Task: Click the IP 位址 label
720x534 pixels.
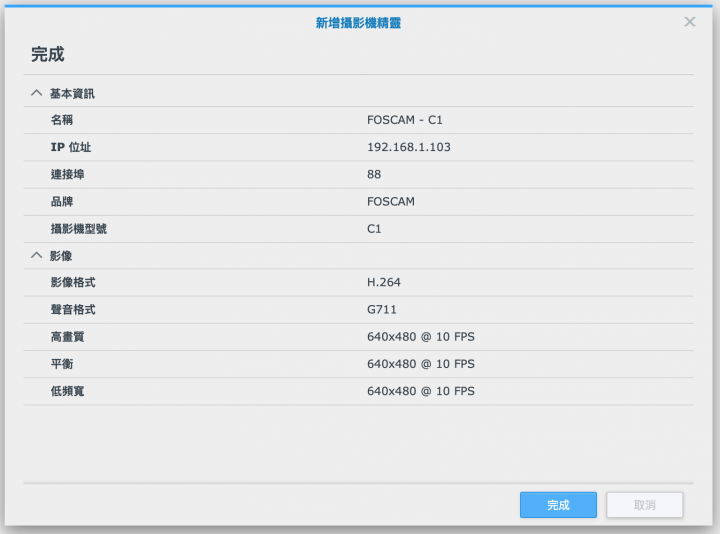Action: (x=71, y=147)
